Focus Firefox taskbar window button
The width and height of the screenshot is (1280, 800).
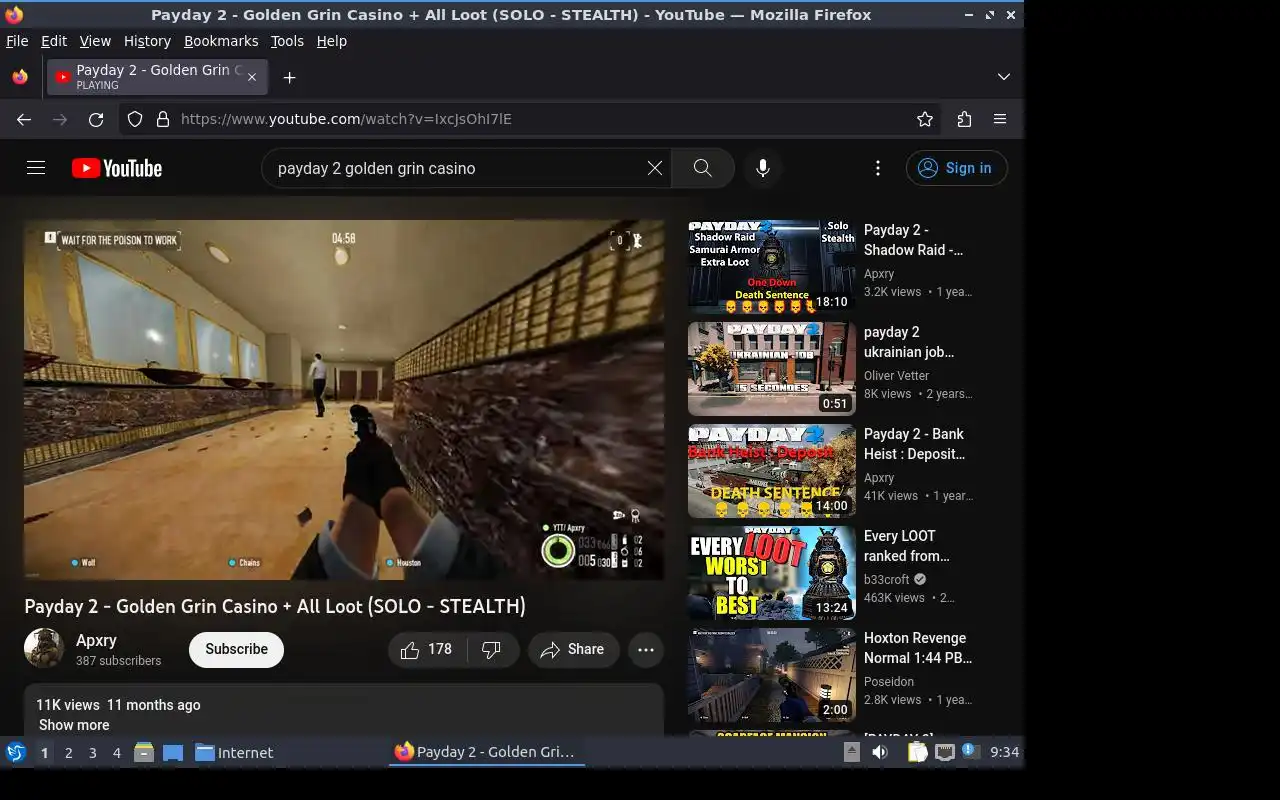tap(486, 752)
